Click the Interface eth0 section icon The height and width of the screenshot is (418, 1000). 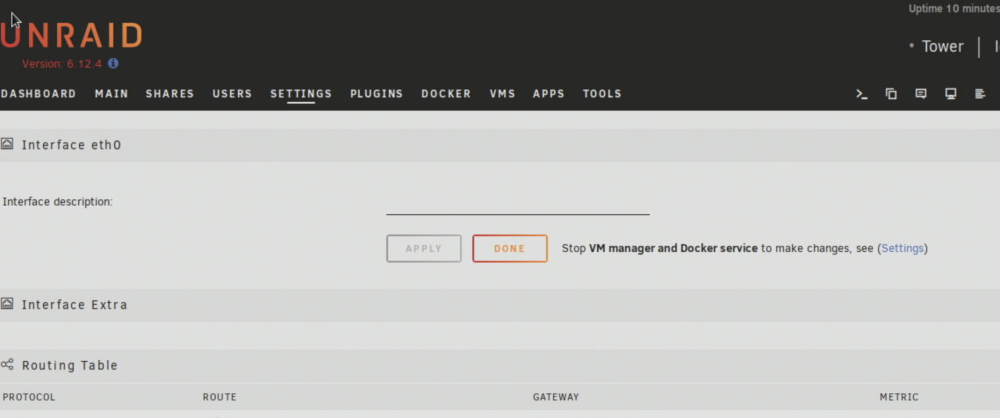point(7,144)
